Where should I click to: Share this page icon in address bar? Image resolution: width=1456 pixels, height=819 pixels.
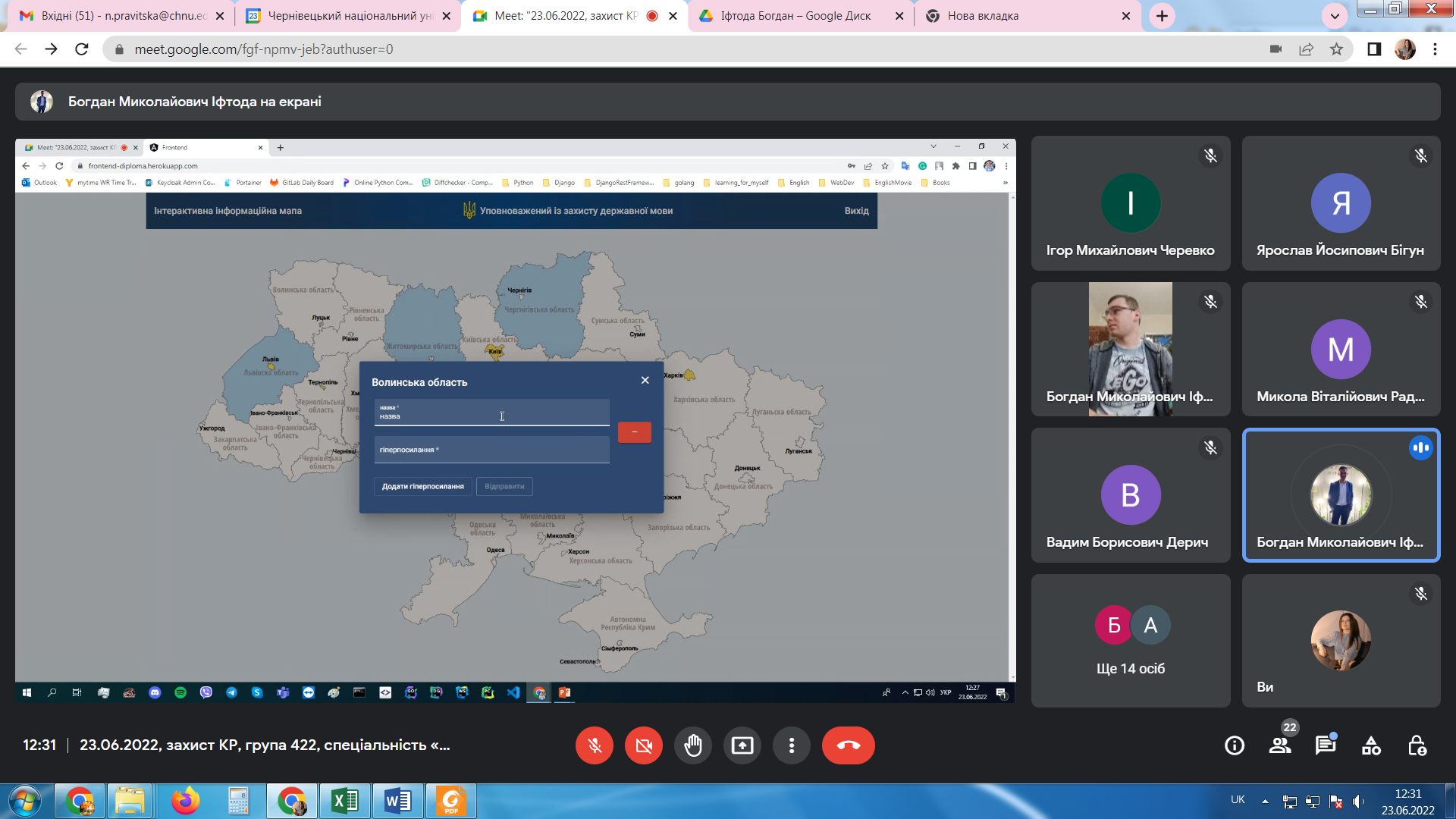click(1306, 49)
